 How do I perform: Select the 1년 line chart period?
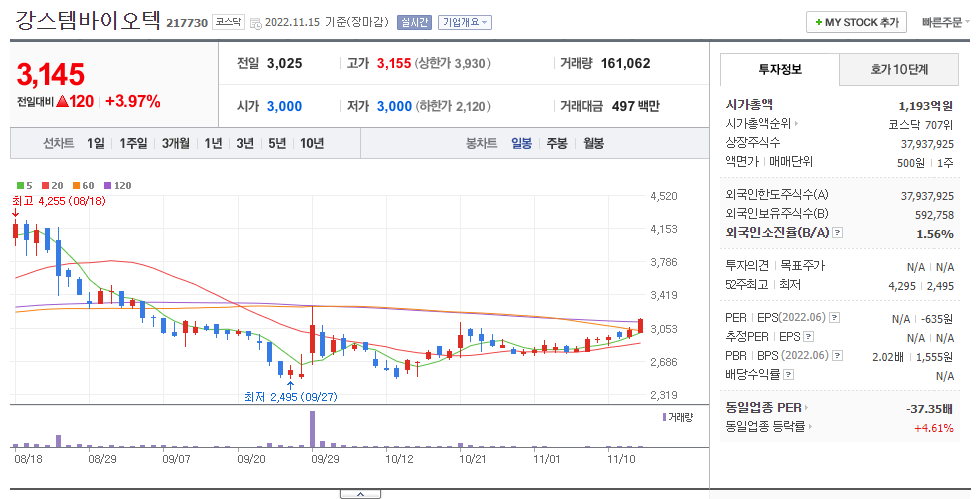[x=213, y=144]
